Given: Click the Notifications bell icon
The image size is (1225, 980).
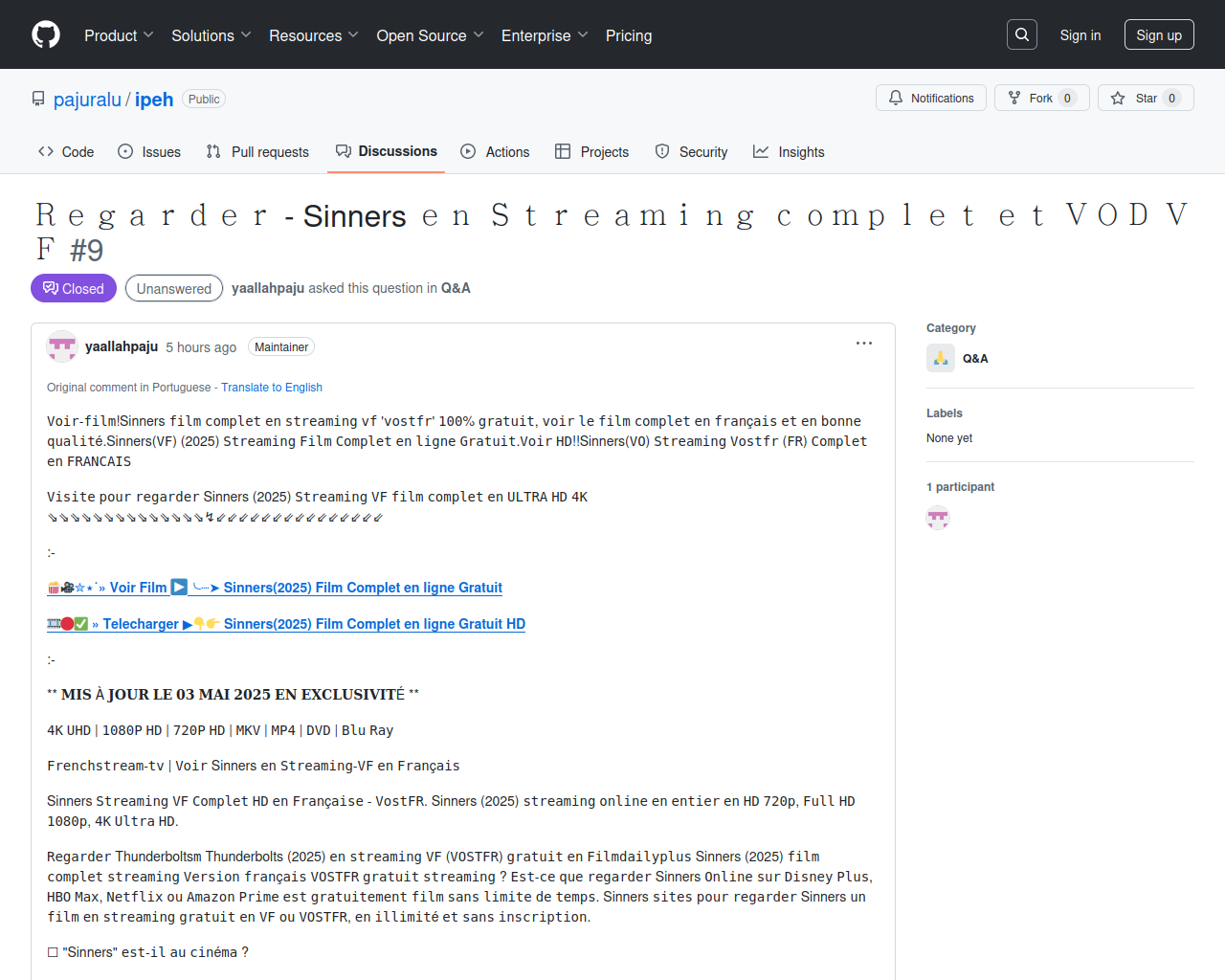Looking at the screenshot, I should (896, 98).
